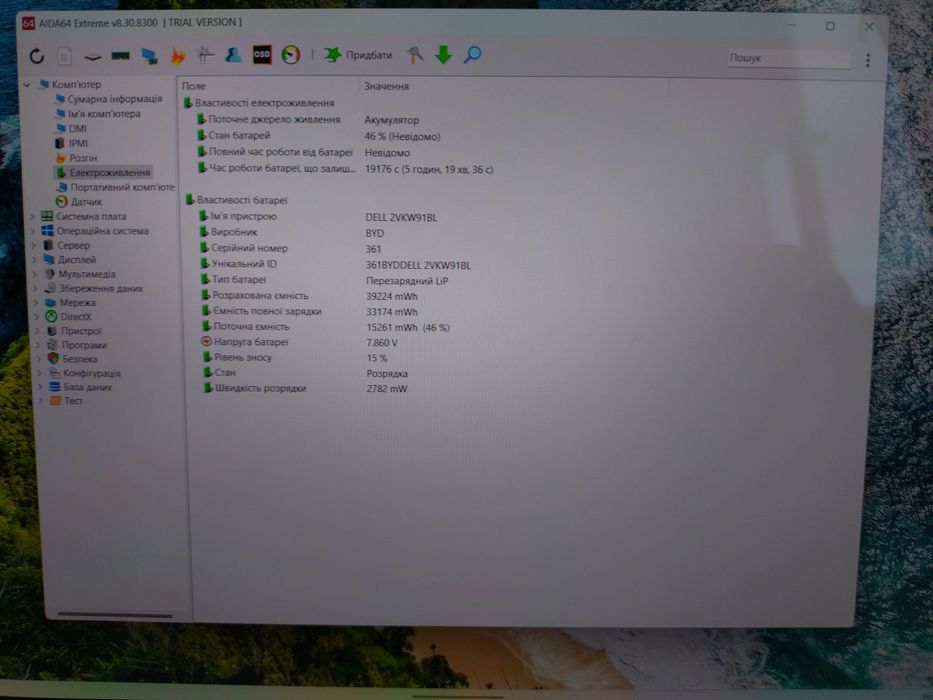
Task: Click the Безпека shield icon
Action: [53, 358]
